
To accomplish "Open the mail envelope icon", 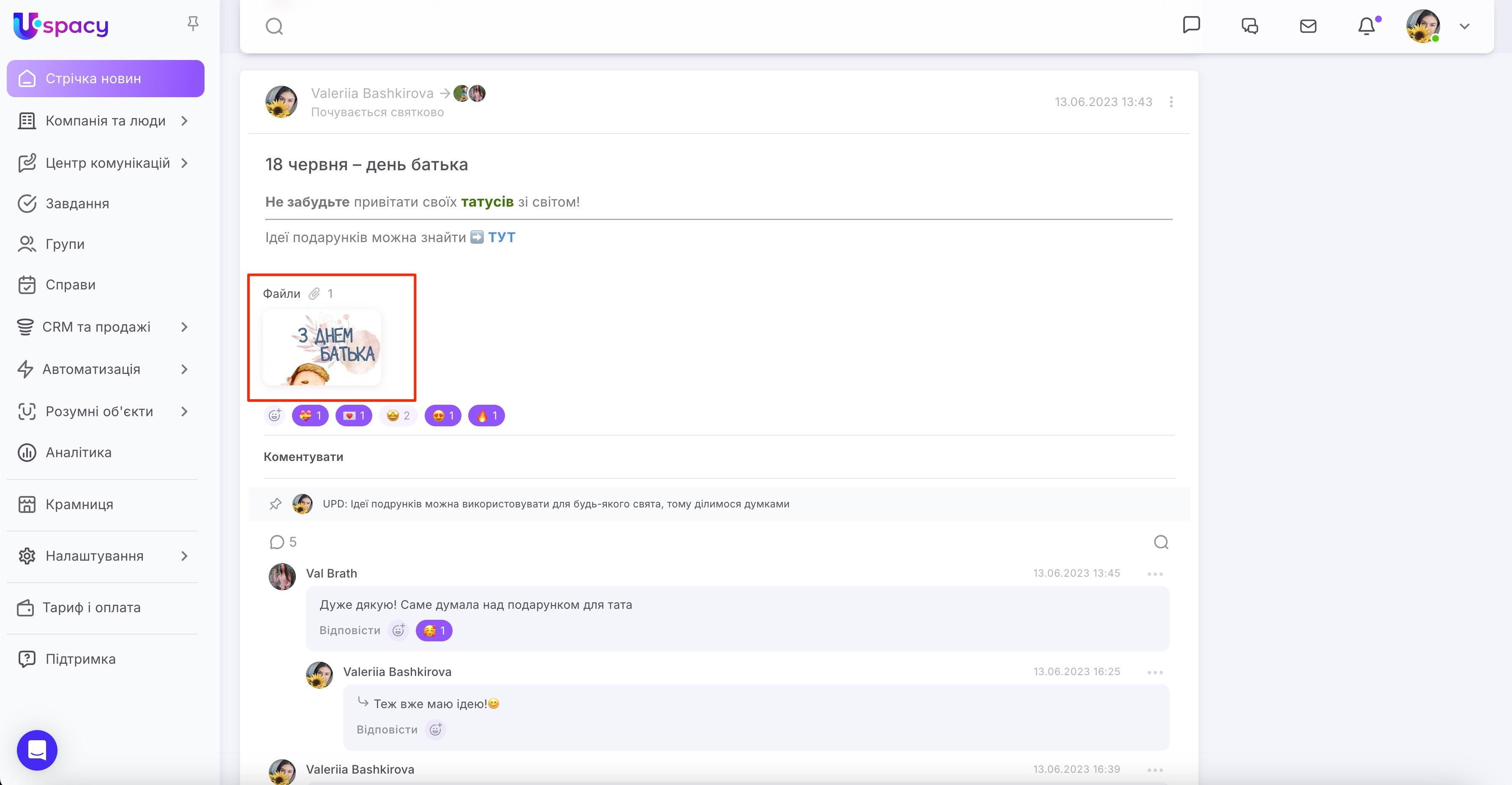I will (1308, 26).
